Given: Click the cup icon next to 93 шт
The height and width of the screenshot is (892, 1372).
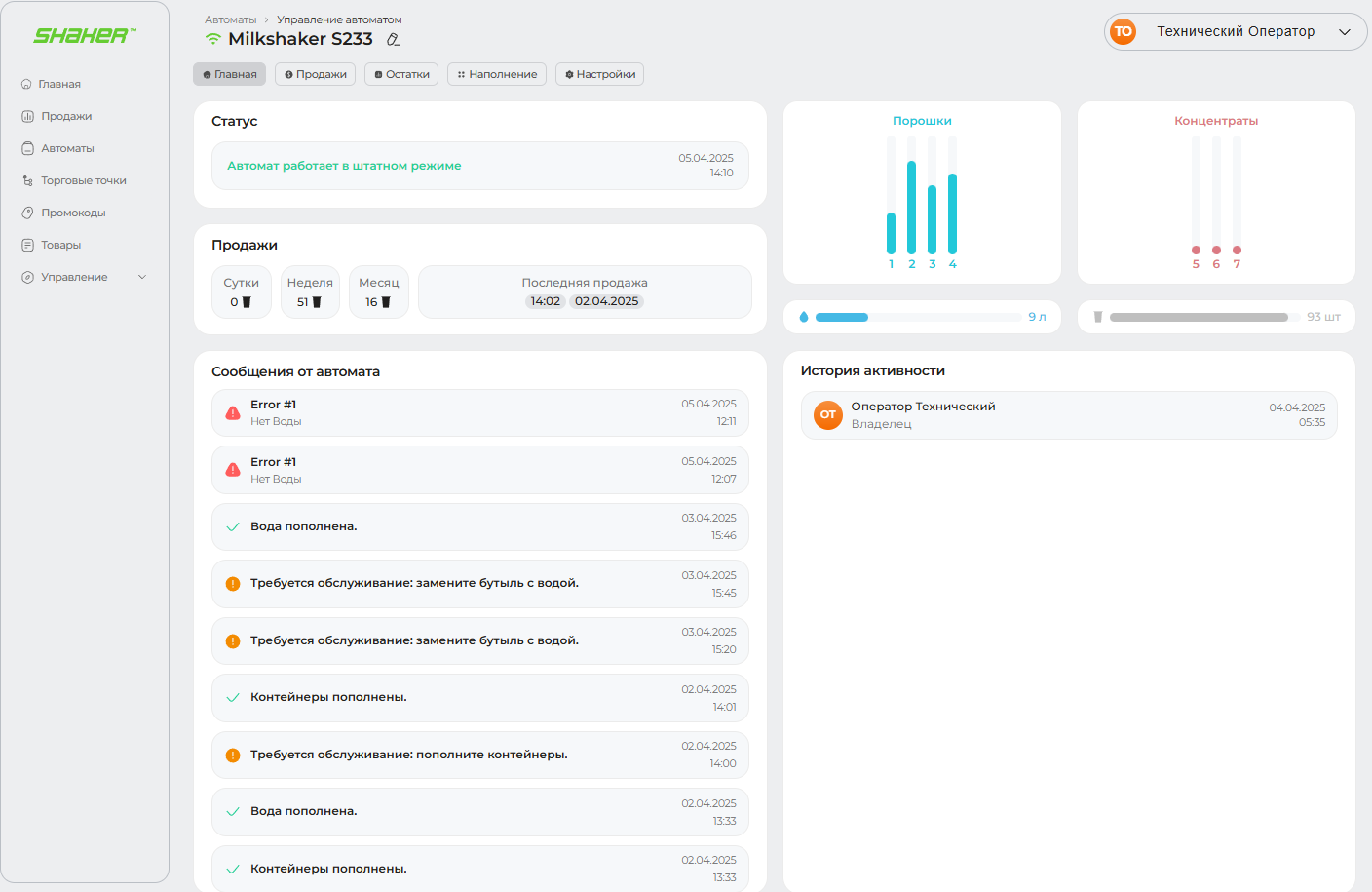Looking at the screenshot, I should [x=1098, y=317].
